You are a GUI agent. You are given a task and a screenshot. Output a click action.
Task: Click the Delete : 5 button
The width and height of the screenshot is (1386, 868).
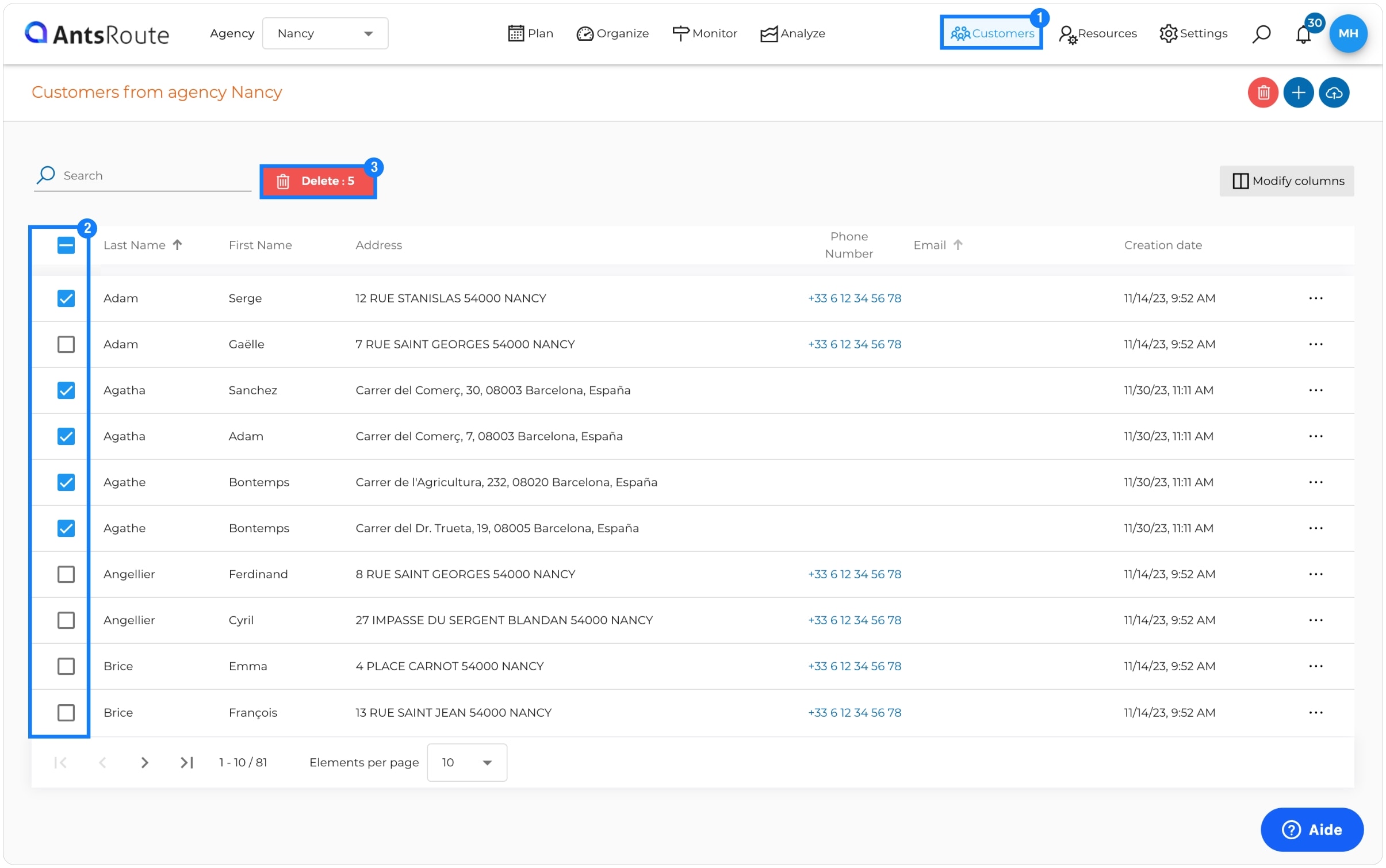tap(317, 181)
